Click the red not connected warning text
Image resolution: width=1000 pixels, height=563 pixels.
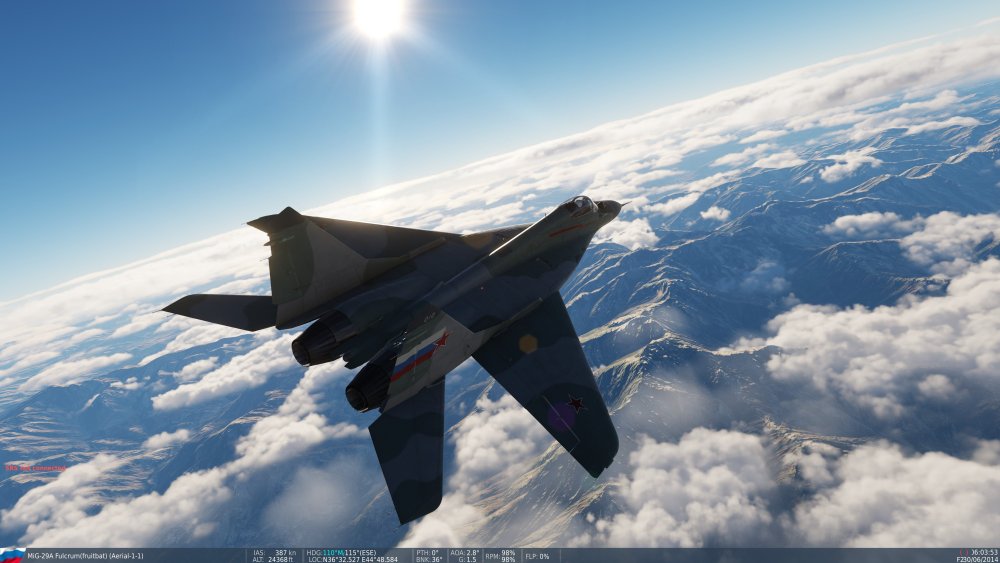[x=35, y=467]
